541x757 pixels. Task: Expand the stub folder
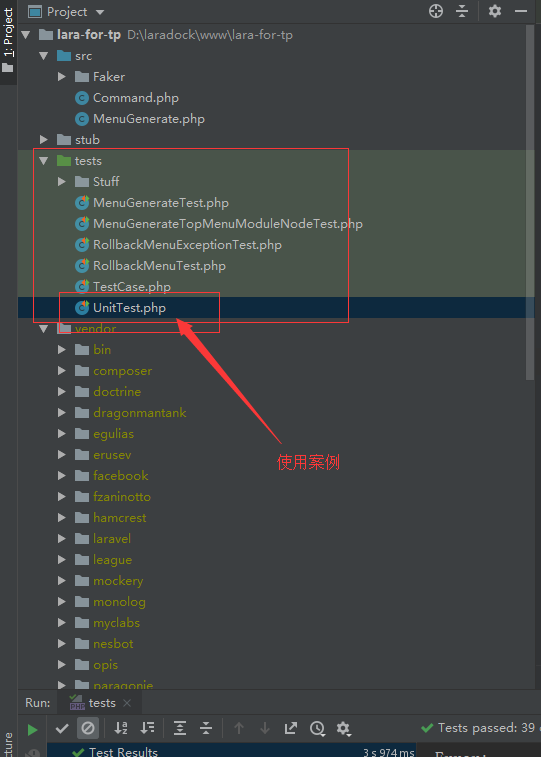pyautogui.click(x=44, y=140)
